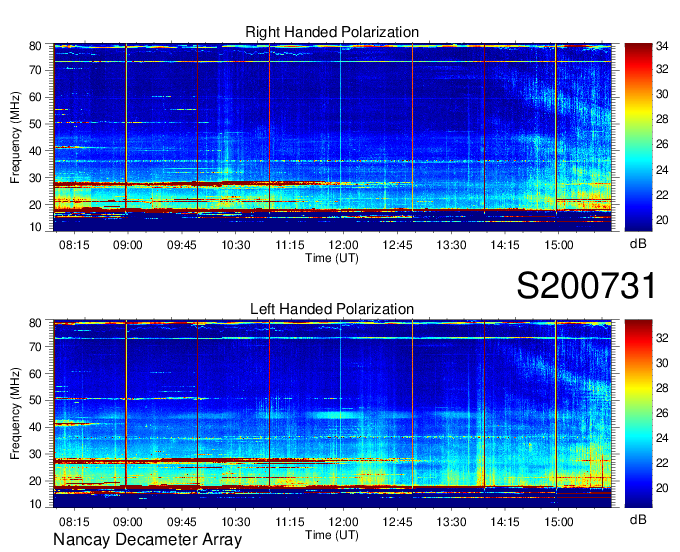The height and width of the screenshot is (552, 680).
Task: Click the 15:00 time tick under Left Handed plot
Action: pyautogui.click(x=559, y=522)
